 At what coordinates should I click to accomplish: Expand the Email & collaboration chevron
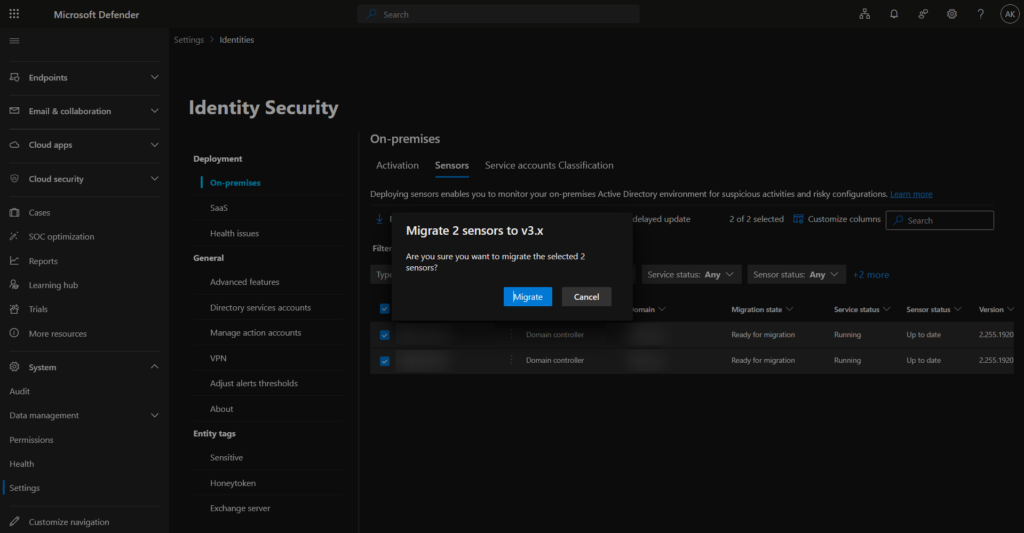pos(155,111)
